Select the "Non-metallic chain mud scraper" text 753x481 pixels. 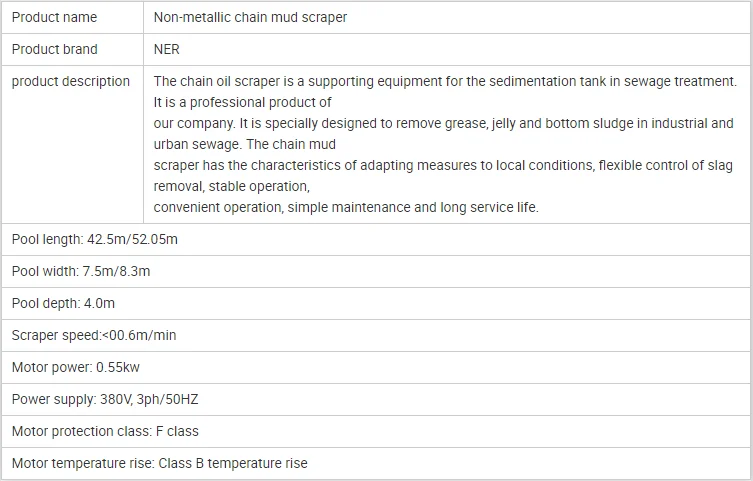tap(250, 17)
